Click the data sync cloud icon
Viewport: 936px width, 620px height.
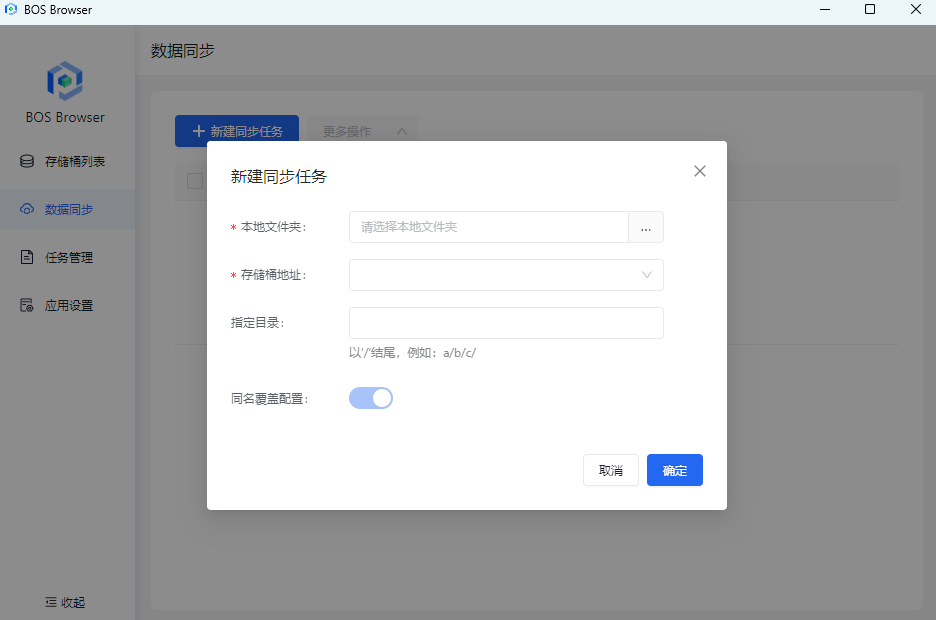(27, 209)
